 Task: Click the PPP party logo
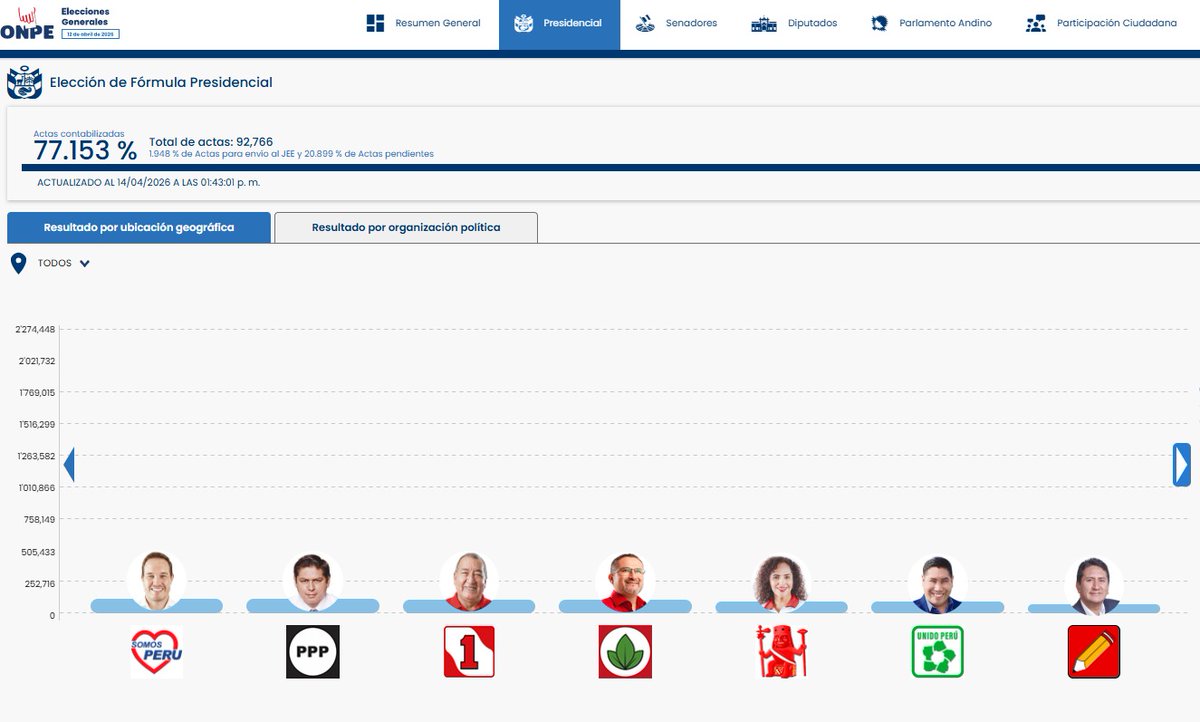coord(312,650)
